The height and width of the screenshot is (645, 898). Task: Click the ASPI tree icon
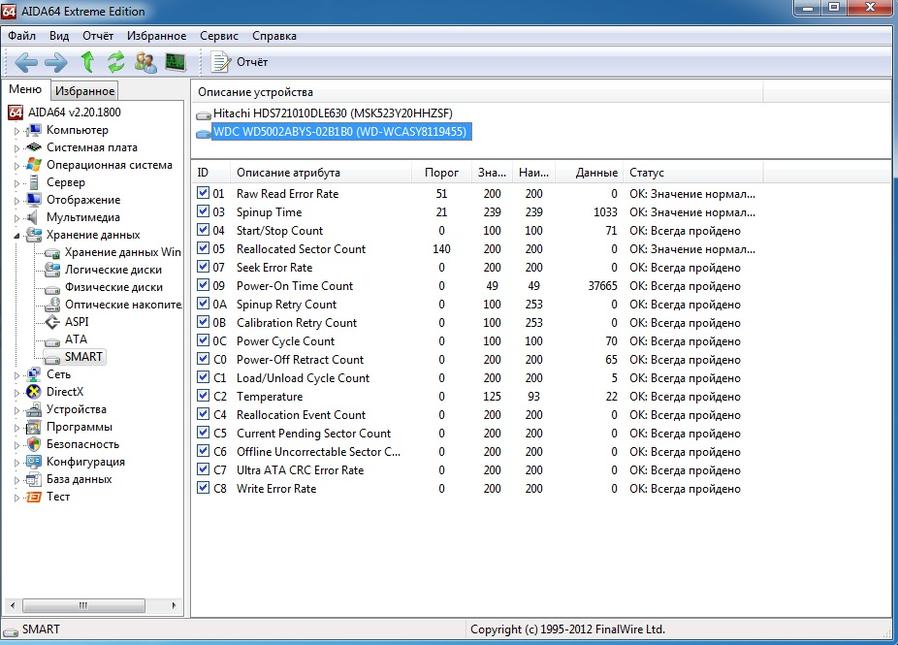(53, 322)
